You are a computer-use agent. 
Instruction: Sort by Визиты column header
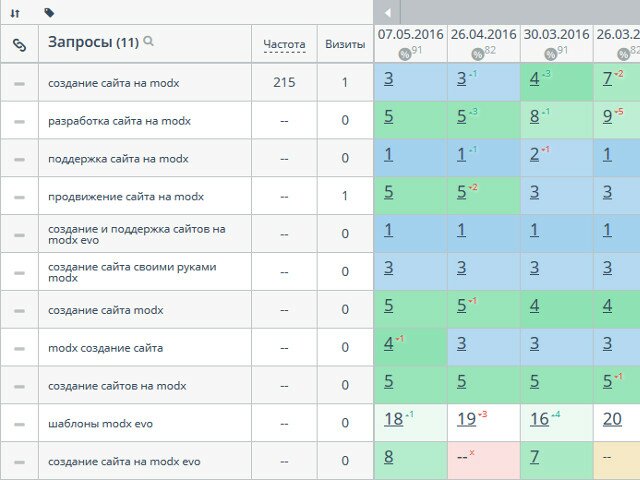[345, 44]
